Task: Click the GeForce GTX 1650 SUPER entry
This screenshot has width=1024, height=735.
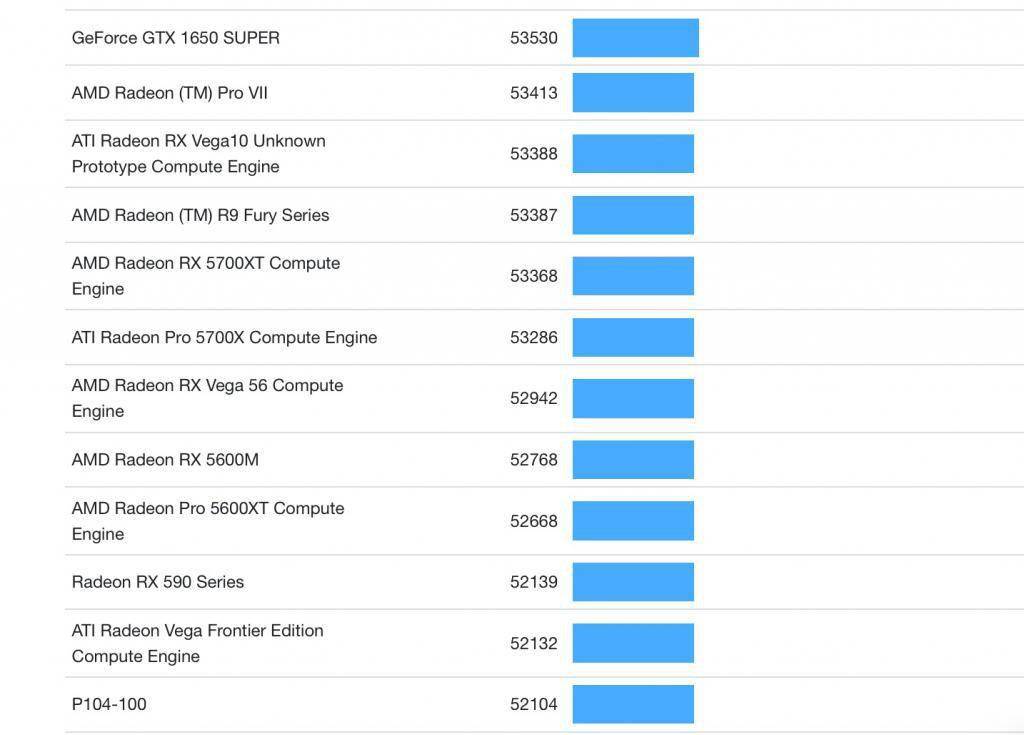Action: tap(176, 38)
